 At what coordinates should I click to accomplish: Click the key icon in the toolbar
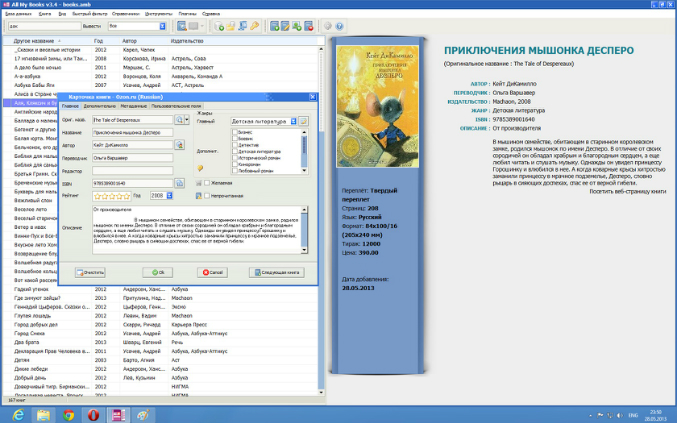click(254, 25)
